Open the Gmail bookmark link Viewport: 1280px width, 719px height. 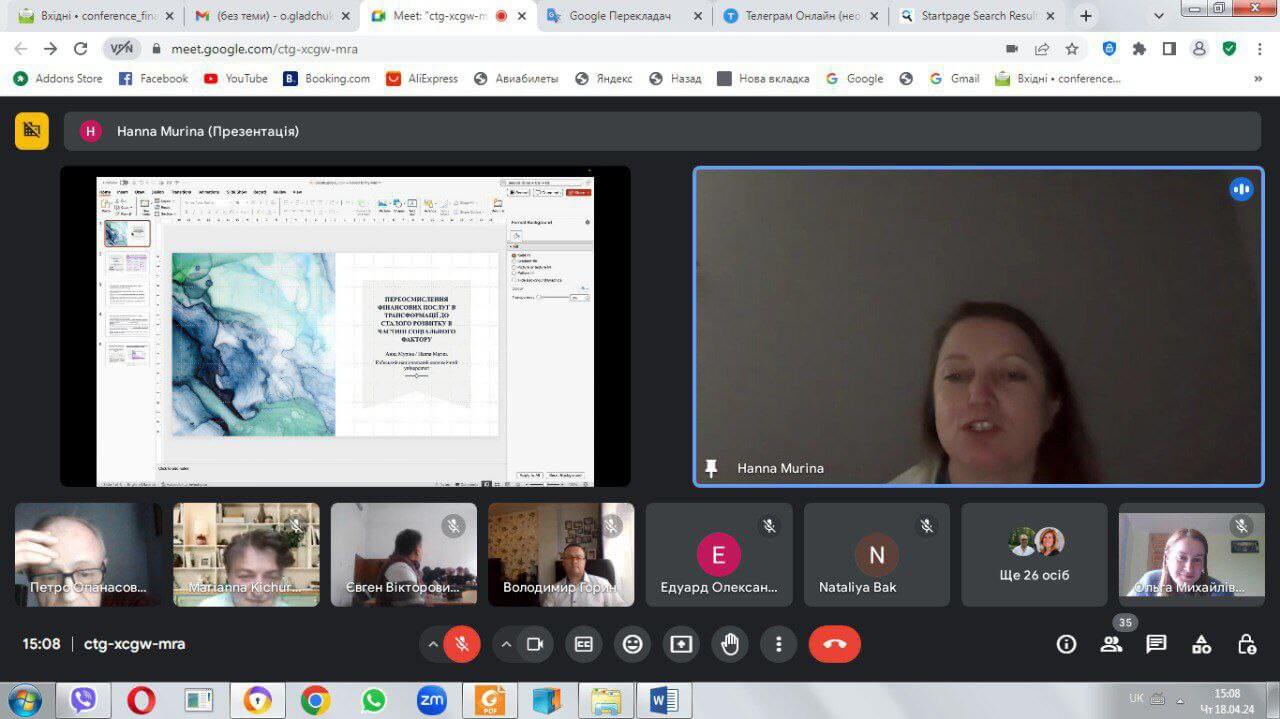click(x=954, y=79)
